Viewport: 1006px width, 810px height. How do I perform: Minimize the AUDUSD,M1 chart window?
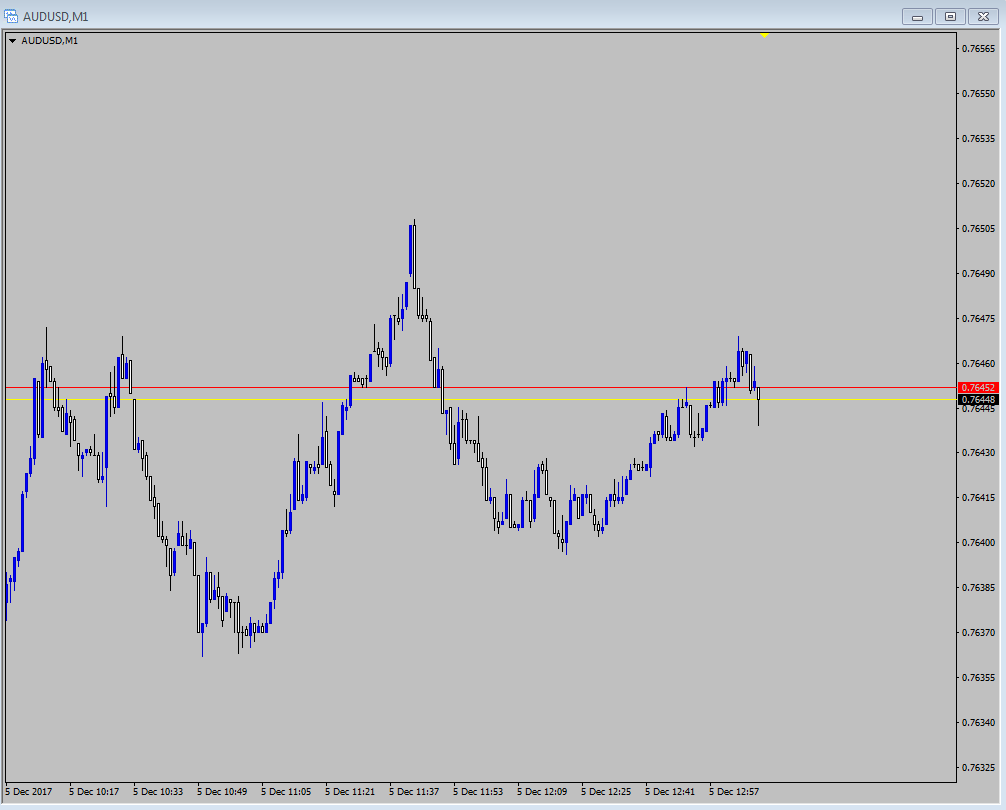tap(917, 16)
